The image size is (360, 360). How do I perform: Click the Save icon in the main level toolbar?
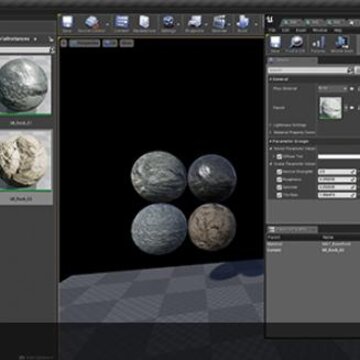coord(67,22)
